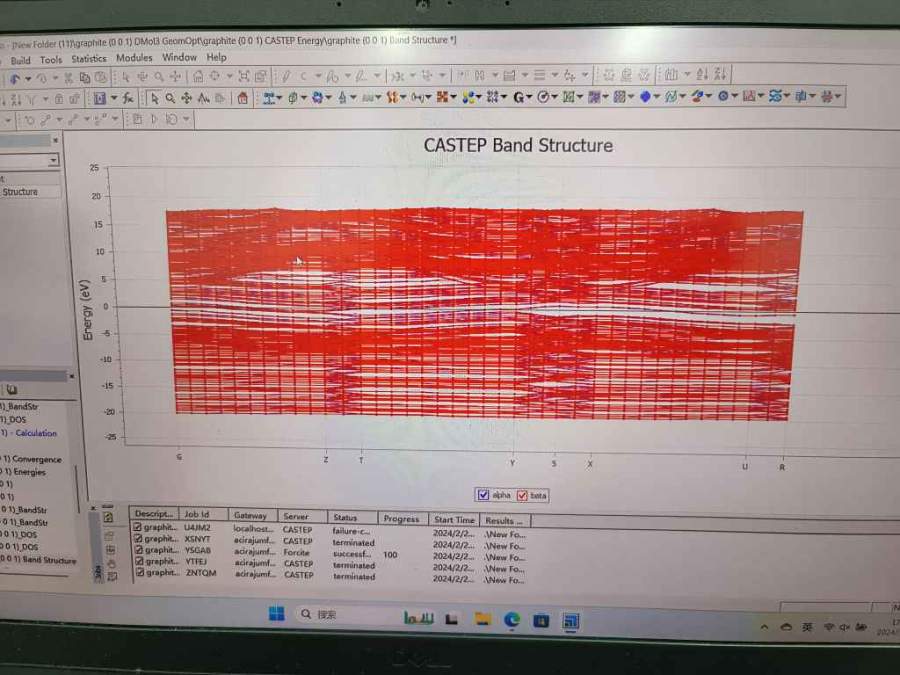Expand the dropdown in the left panel
This screenshot has height=675, width=900.
pyautogui.click(x=53, y=160)
